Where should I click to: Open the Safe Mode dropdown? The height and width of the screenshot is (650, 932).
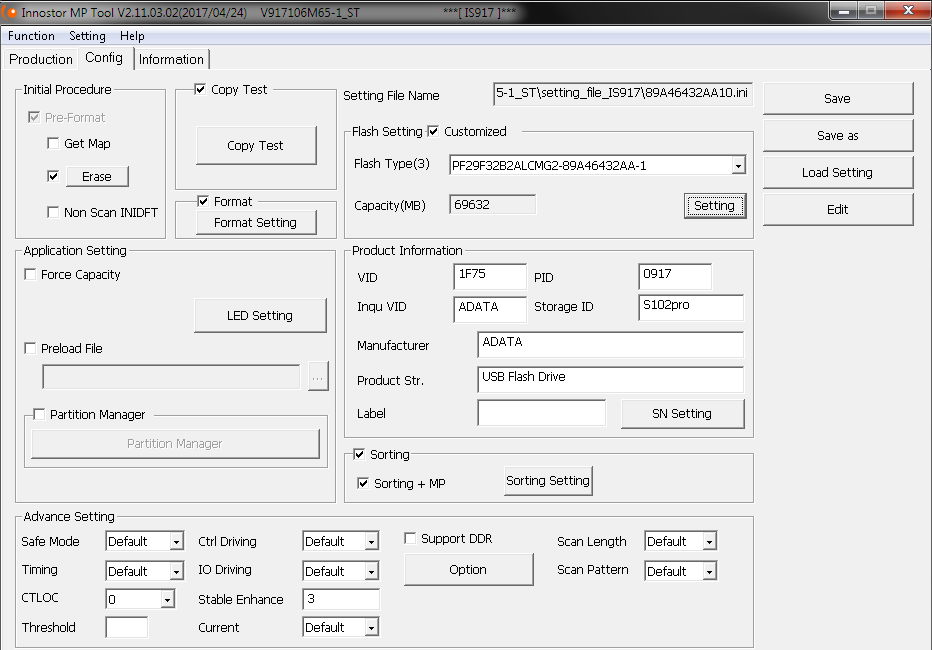(176, 542)
